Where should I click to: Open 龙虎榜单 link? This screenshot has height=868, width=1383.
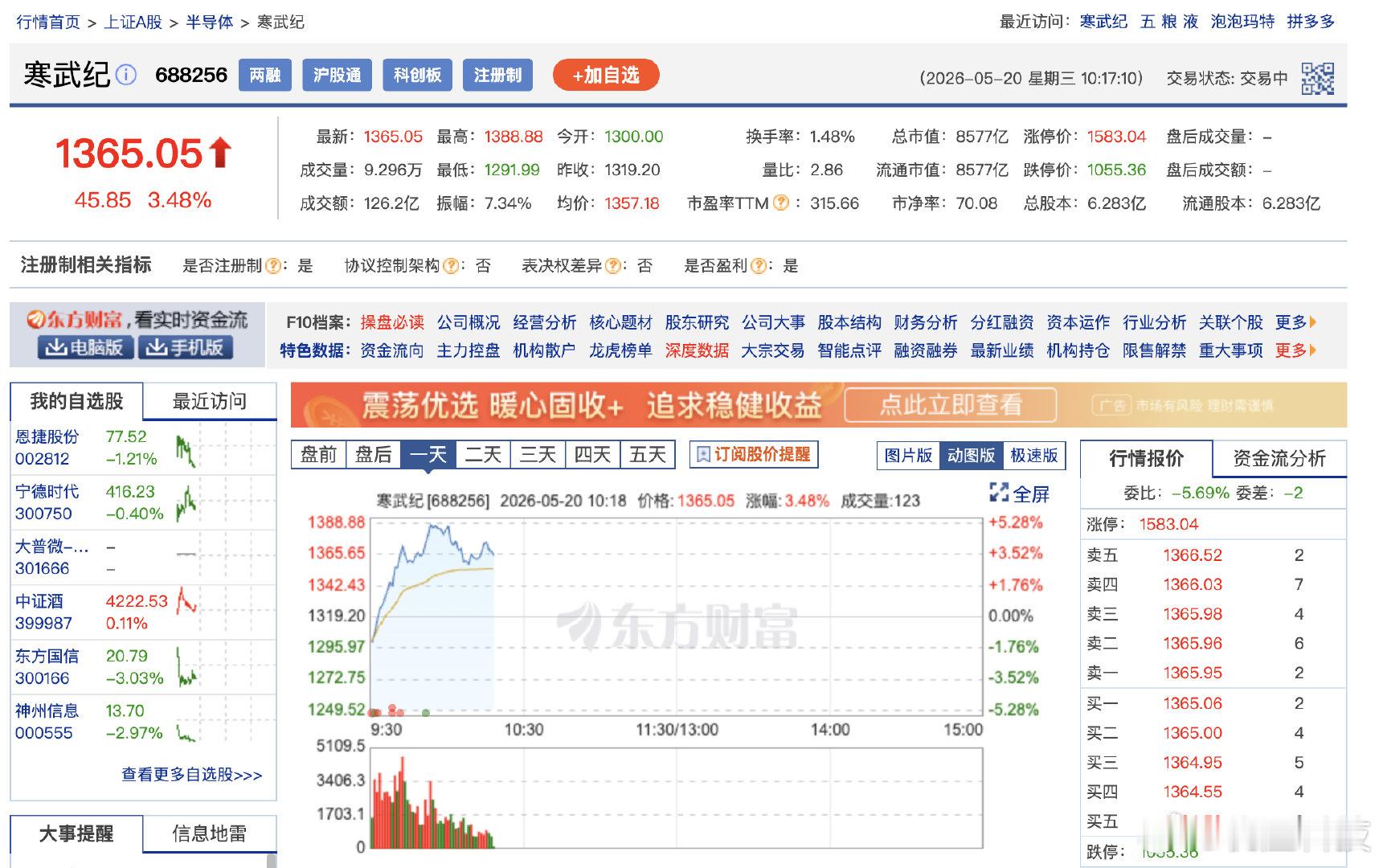click(620, 350)
